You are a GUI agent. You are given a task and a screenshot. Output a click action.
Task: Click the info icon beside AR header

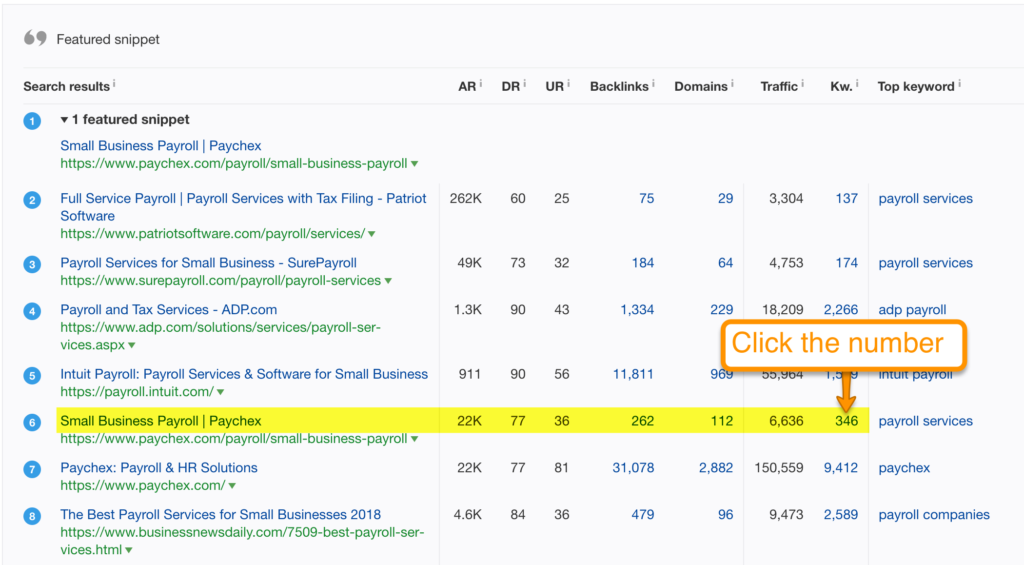click(481, 83)
